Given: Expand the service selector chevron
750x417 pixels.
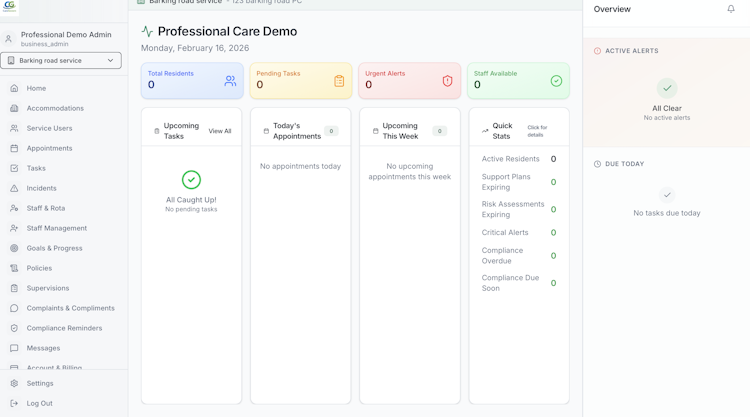Looking at the screenshot, I should pos(111,61).
